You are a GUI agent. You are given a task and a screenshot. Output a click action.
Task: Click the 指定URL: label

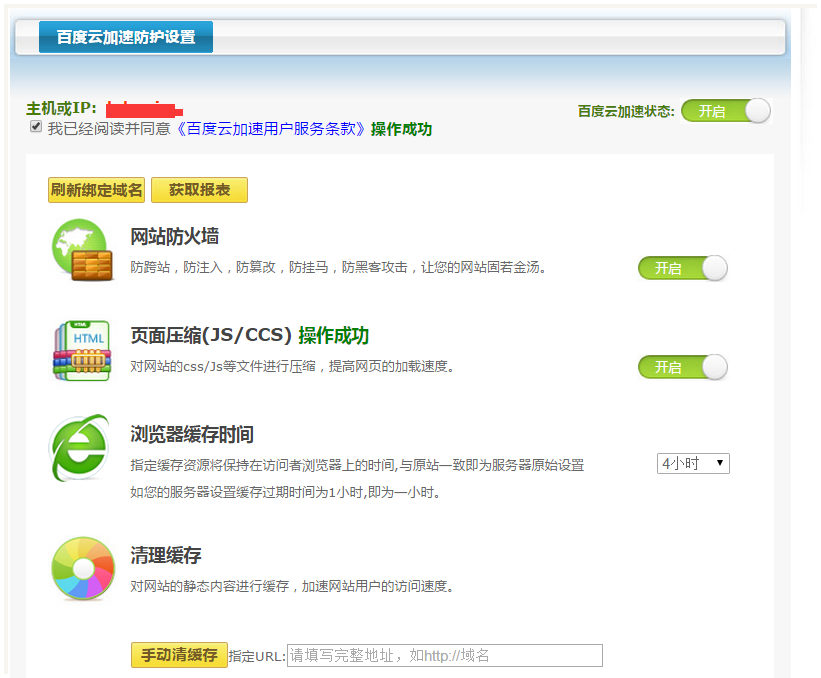coord(257,656)
